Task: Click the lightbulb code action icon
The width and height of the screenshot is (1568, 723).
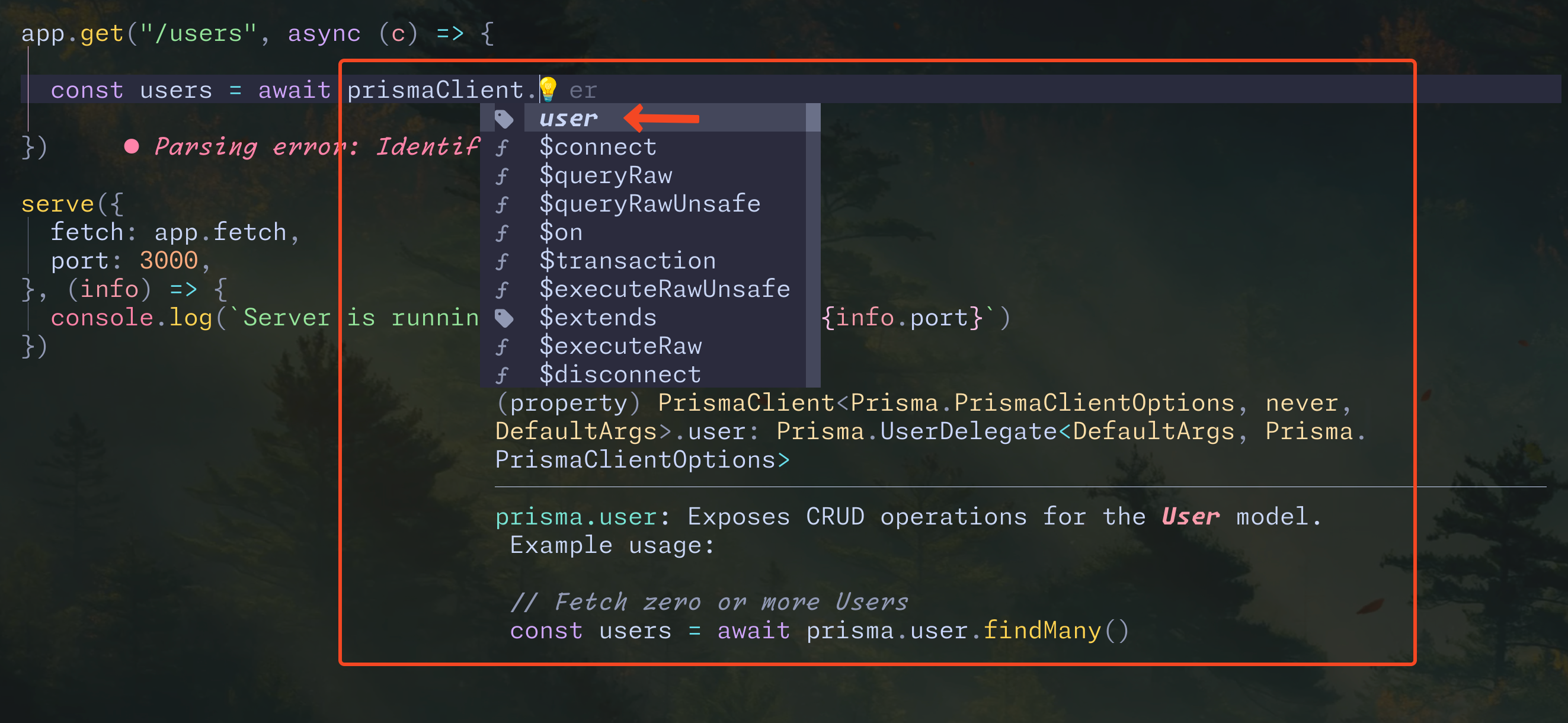Action: click(x=548, y=89)
